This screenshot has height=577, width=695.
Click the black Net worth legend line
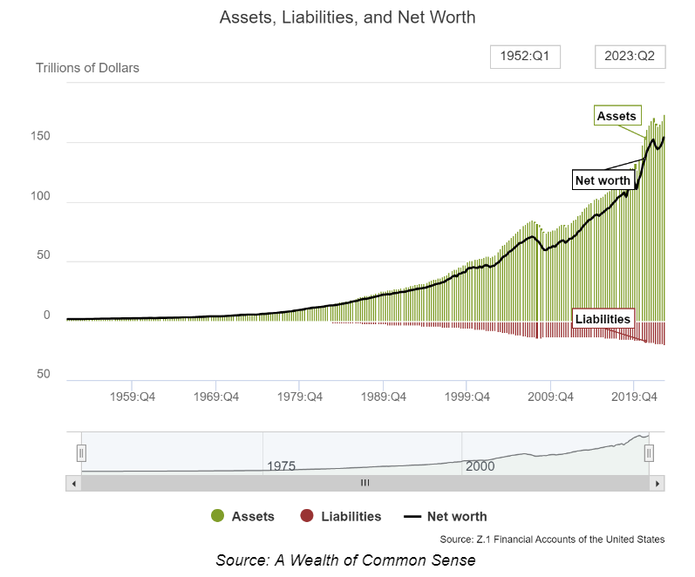412,517
